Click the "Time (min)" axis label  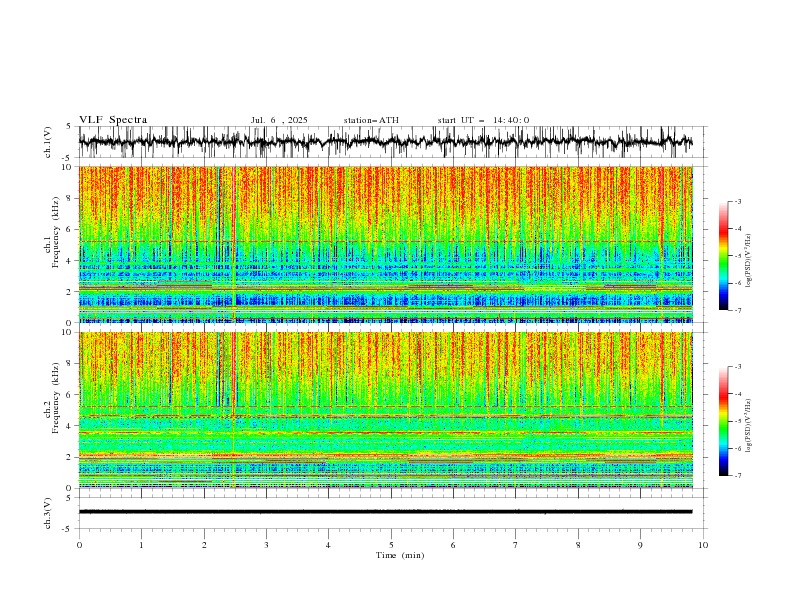(400, 555)
